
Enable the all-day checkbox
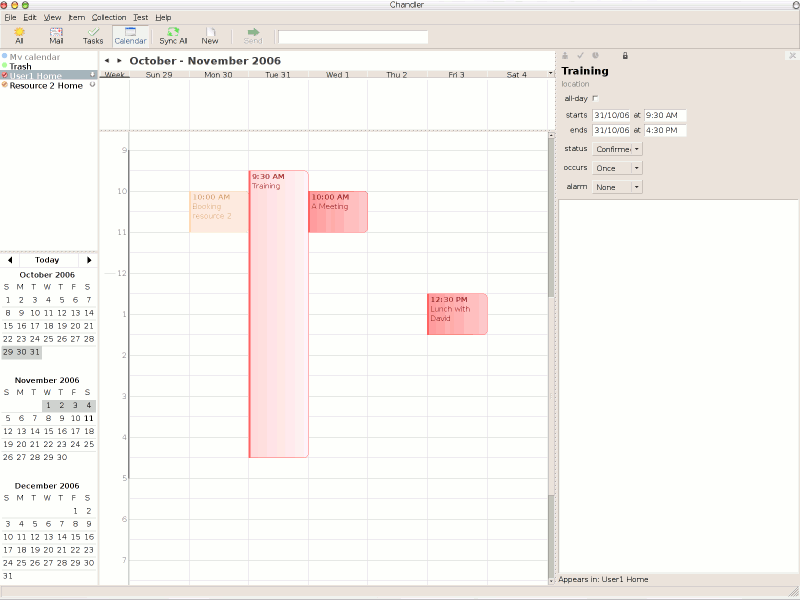coord(595,98)
